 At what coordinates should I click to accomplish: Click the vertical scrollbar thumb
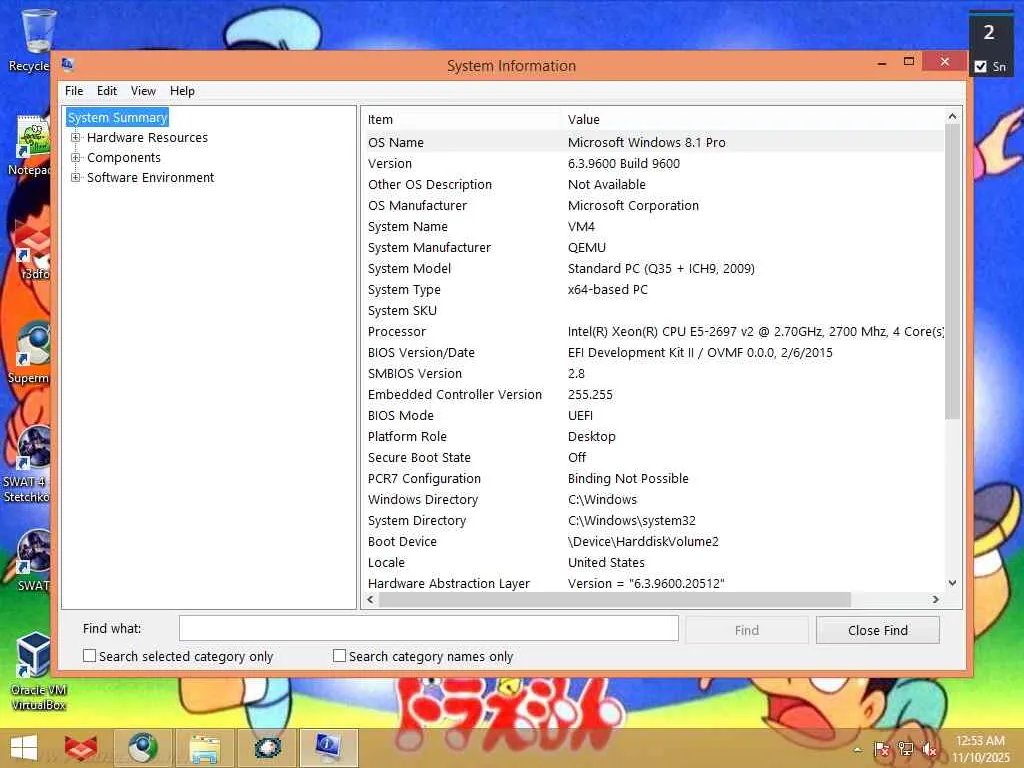coord(952,271)
